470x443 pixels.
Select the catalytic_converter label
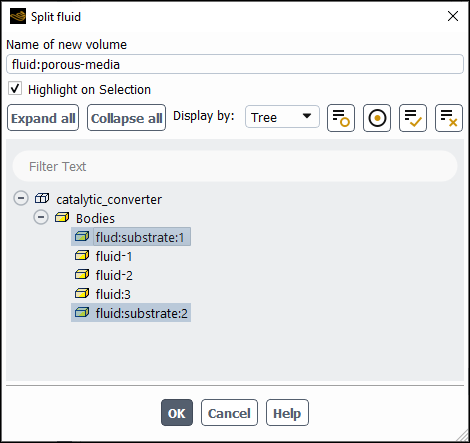coord(109,199)
